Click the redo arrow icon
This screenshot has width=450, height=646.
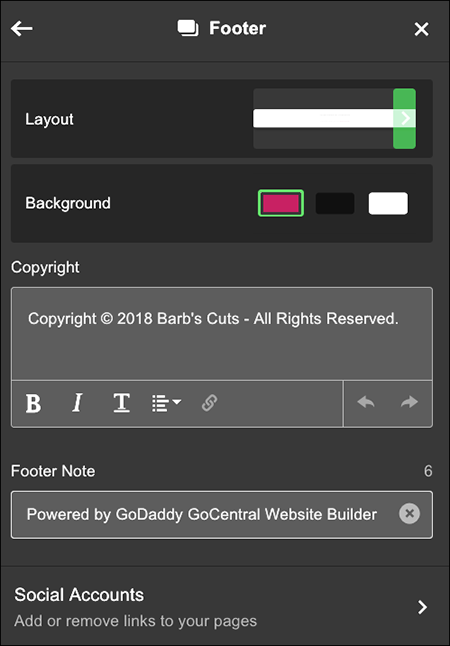tap(409, 402)
